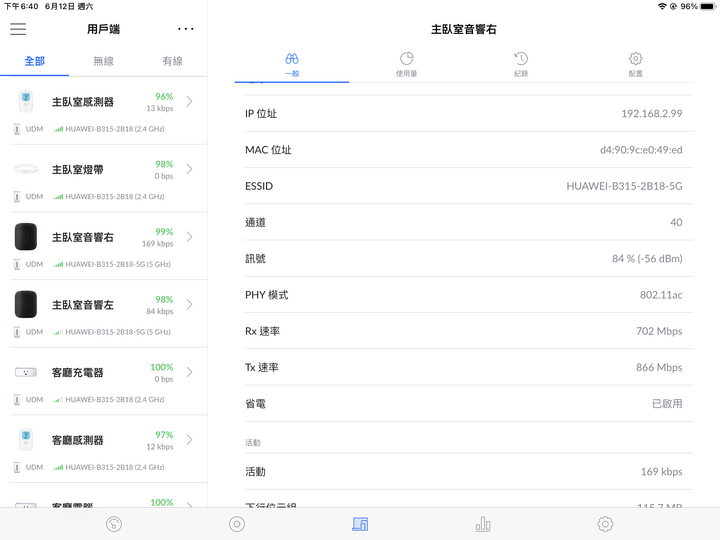
Task: Open the dashboard icon in bottom bar
Action: tap(114, 524)
